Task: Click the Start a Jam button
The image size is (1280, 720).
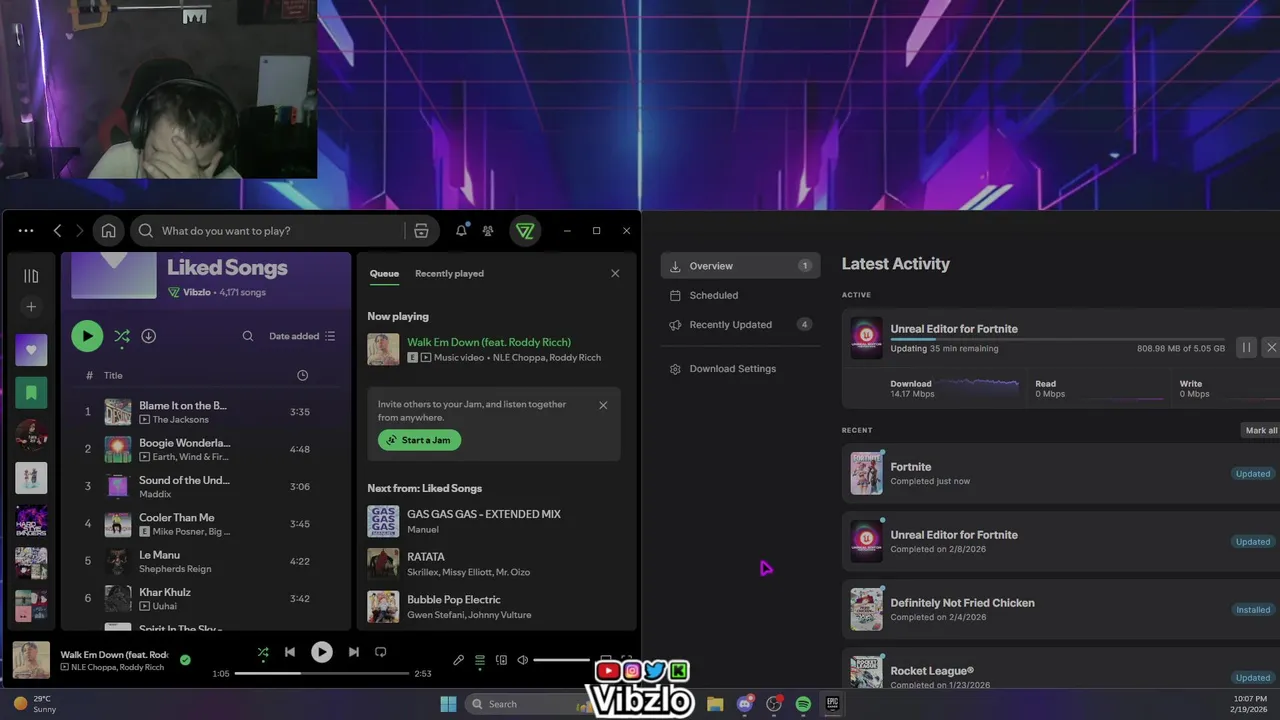Action: [x=419, y=440]
